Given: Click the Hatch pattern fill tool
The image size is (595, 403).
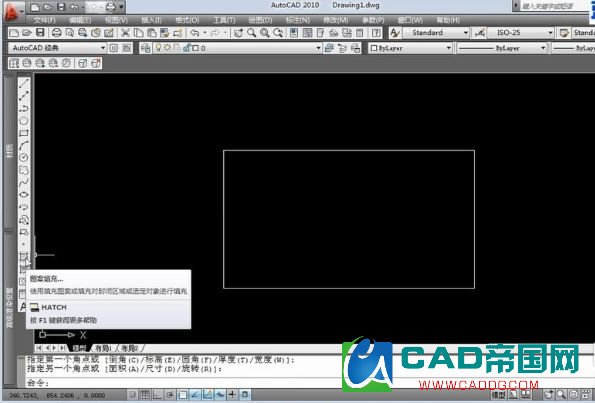Looking at the screenshot, I should tap(24, 257).
